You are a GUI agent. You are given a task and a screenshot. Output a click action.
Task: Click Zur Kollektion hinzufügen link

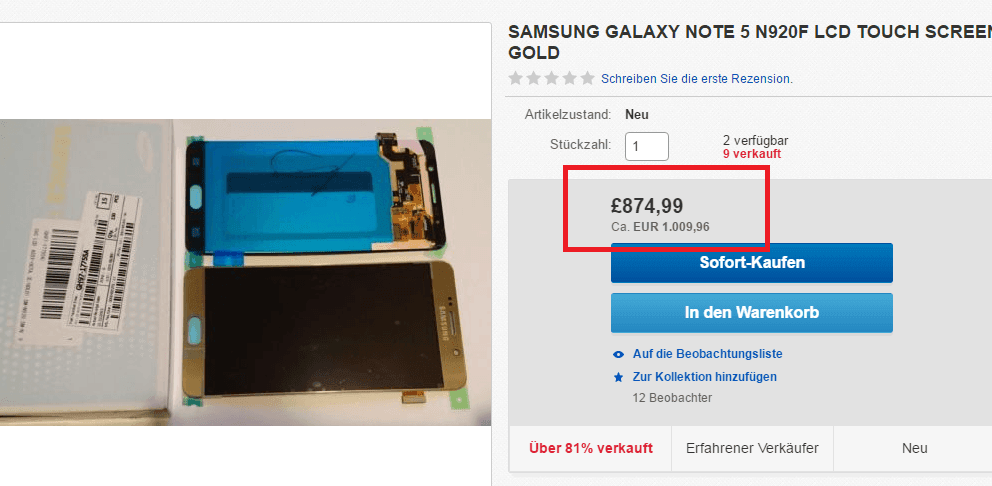pyautogui.click(x=705, y=377)
